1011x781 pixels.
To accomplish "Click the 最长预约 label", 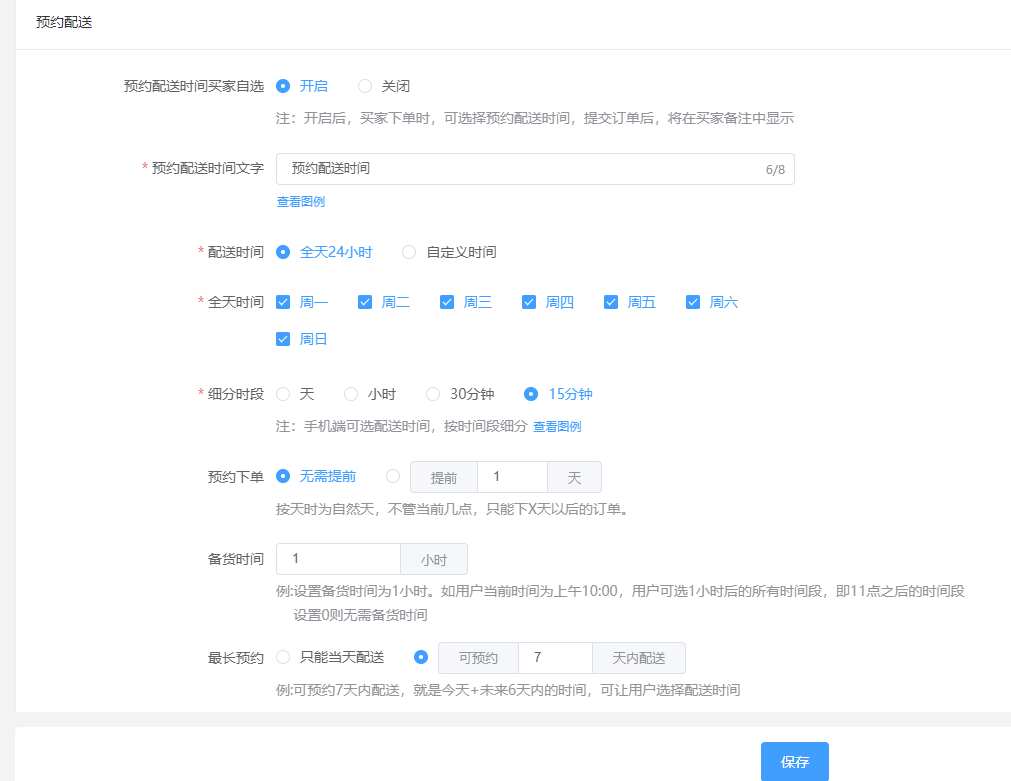I will click(236, 658).
